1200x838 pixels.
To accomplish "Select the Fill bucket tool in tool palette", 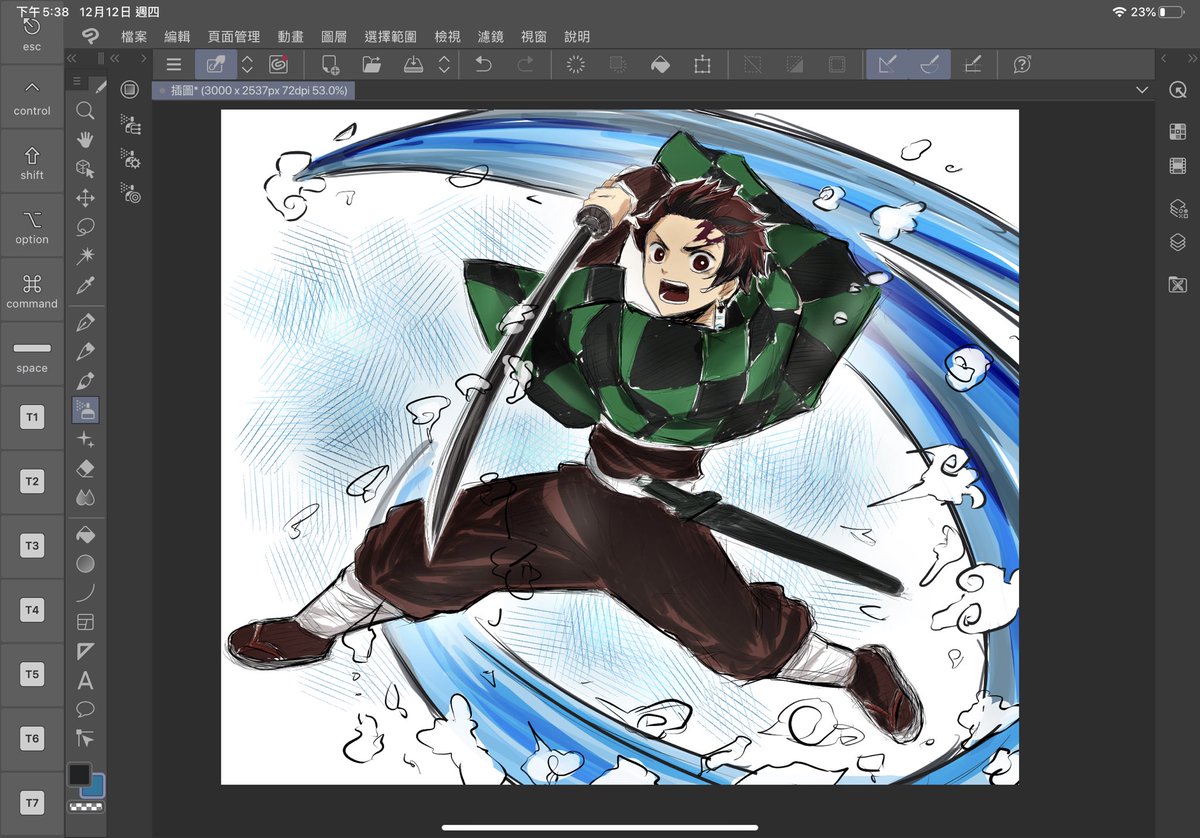I will pyautogui.click(x=86, y=534).
